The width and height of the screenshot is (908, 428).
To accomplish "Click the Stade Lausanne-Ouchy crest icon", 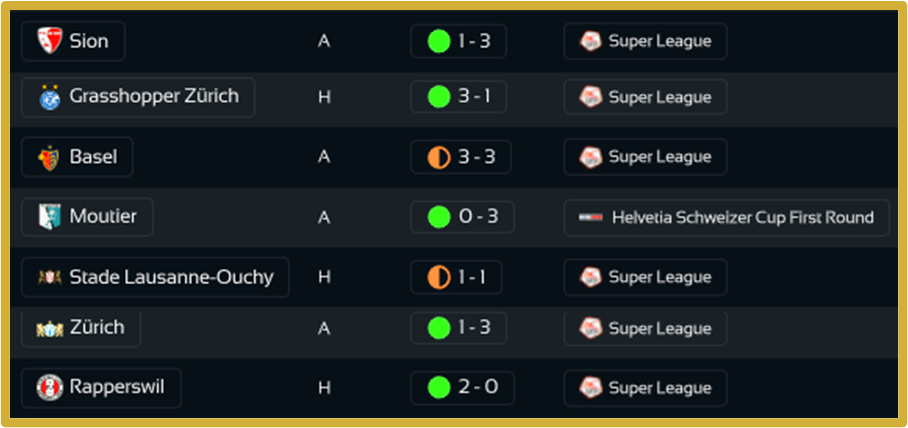I will tap(49, 277).
